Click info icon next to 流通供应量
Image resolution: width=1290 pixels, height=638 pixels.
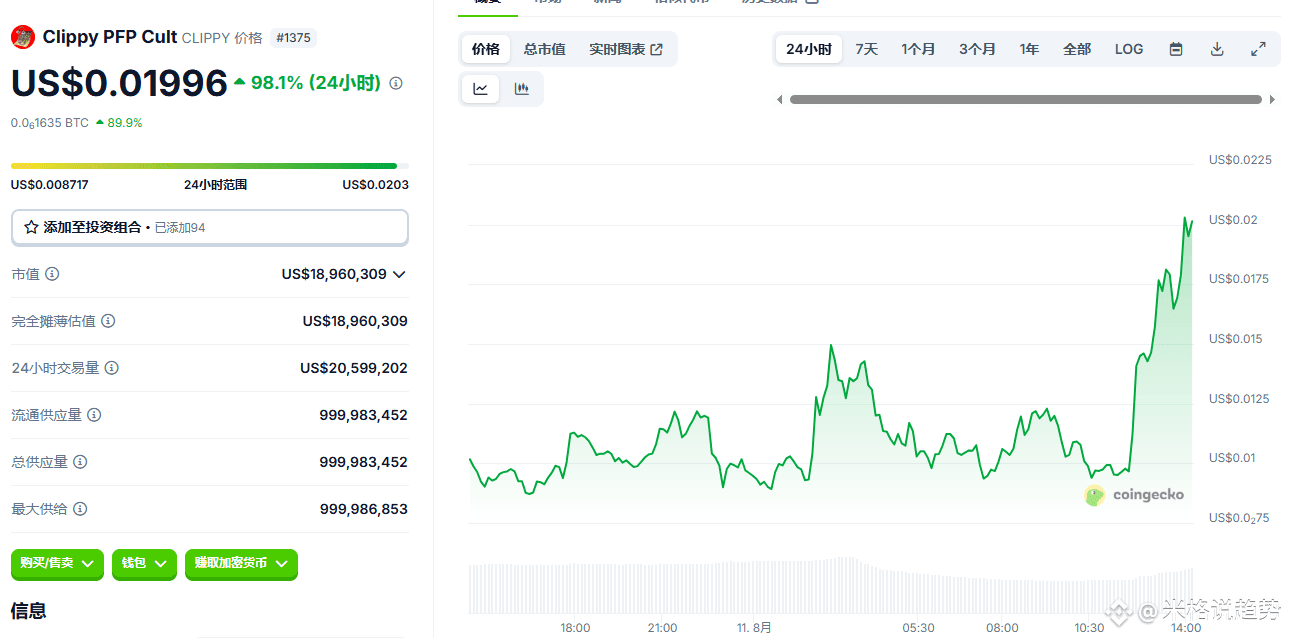[x=94, y=415]
